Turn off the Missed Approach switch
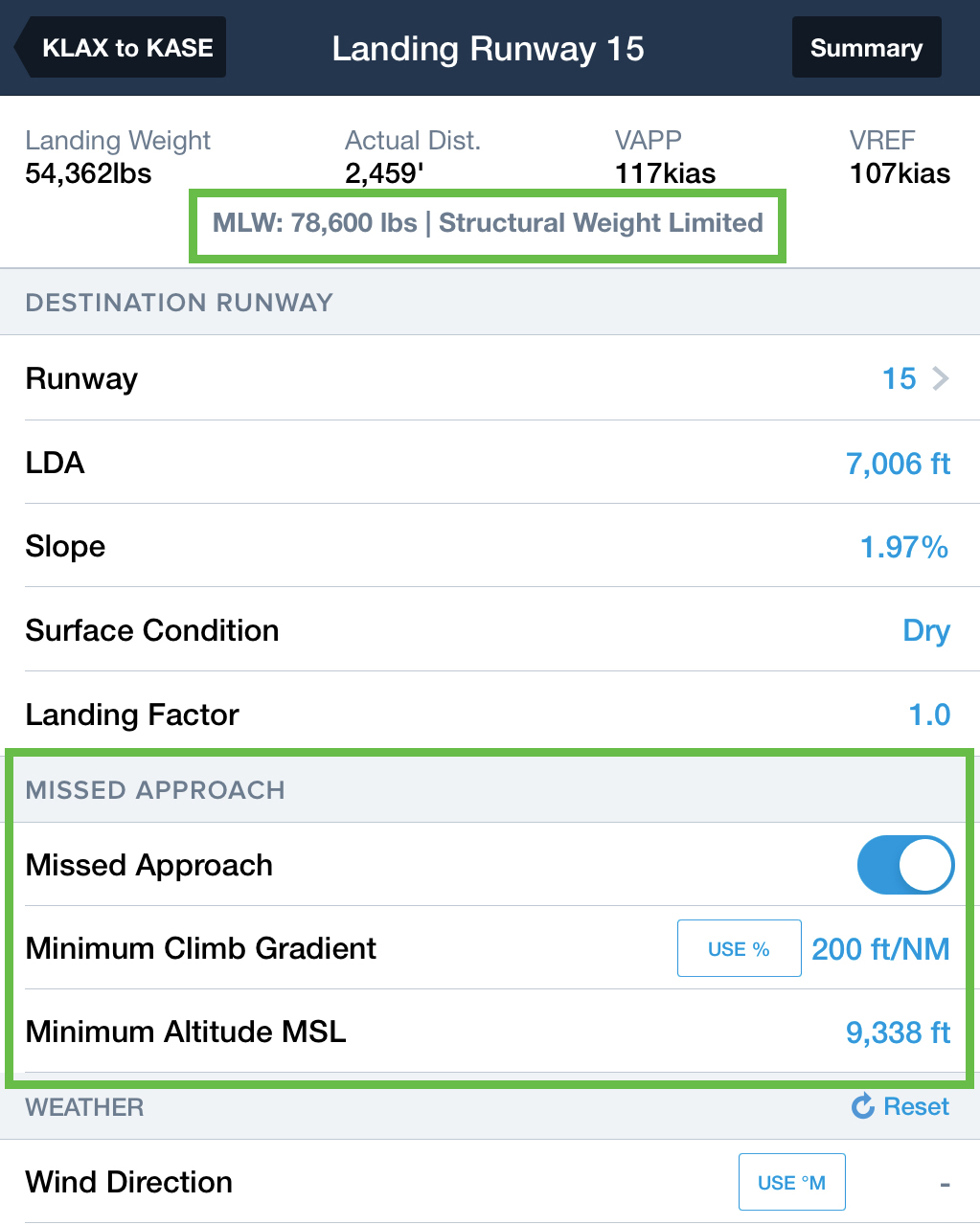The image size is (980, 1225). coord(905,865)
